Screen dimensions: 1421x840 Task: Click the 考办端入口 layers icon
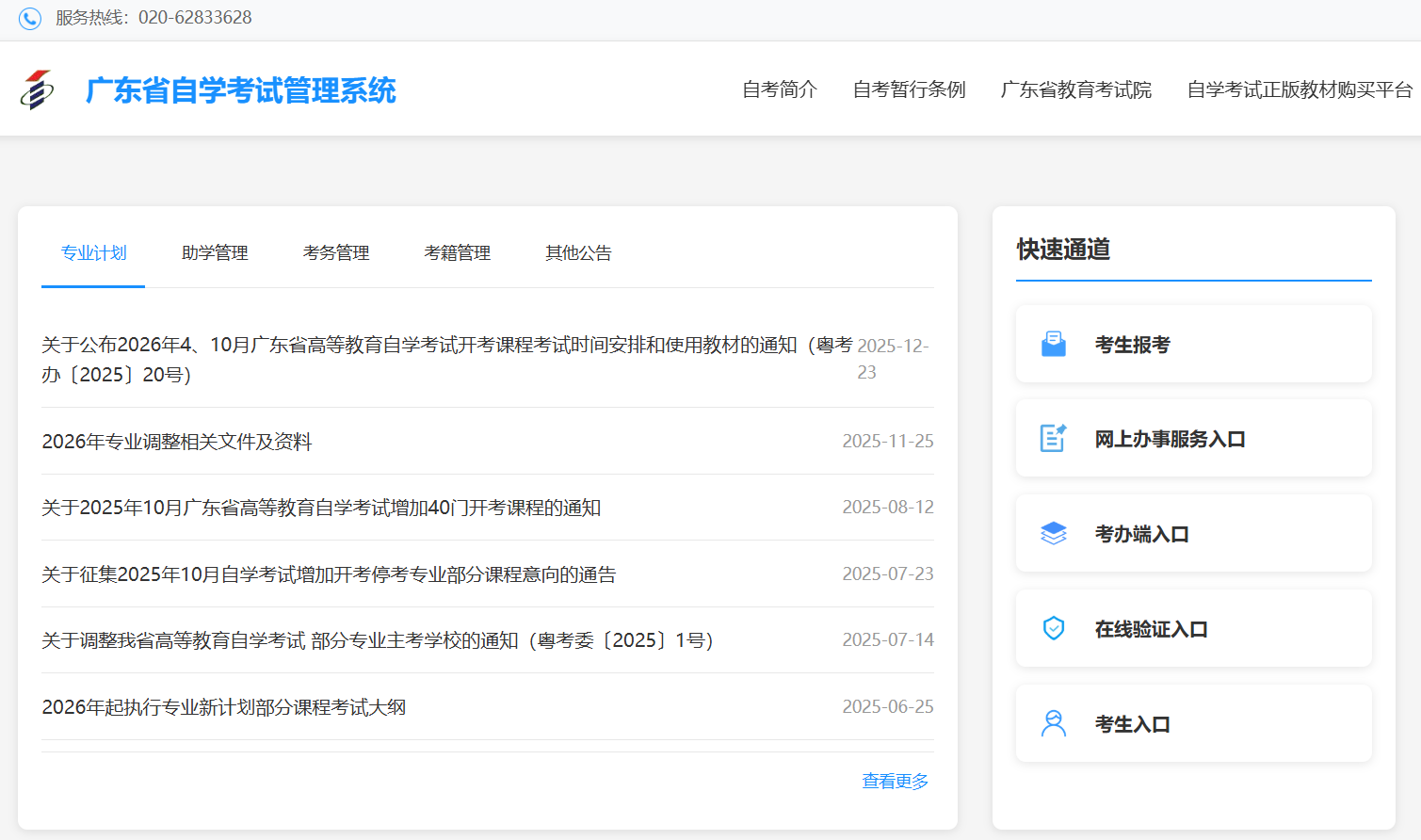point(1052,533)
